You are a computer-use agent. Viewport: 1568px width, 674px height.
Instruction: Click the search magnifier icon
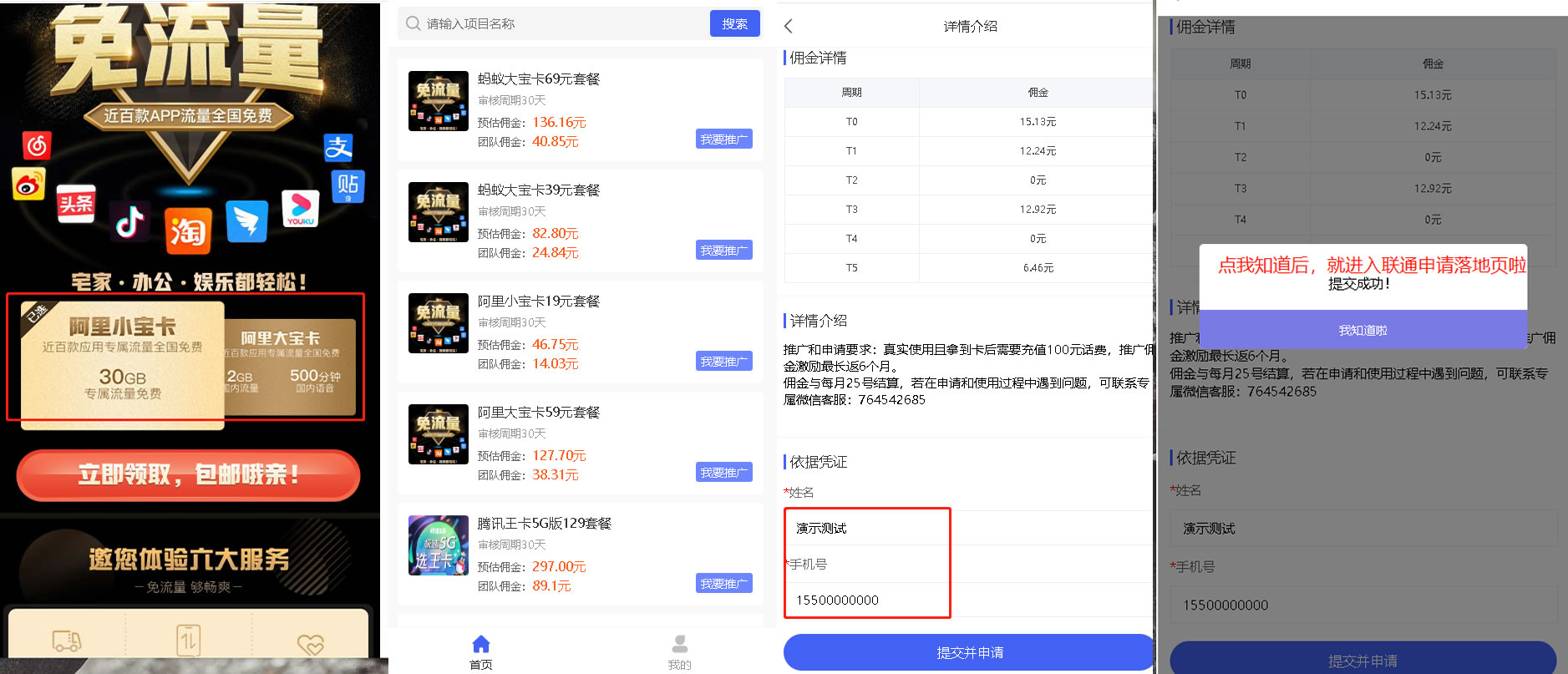point(413,23)
